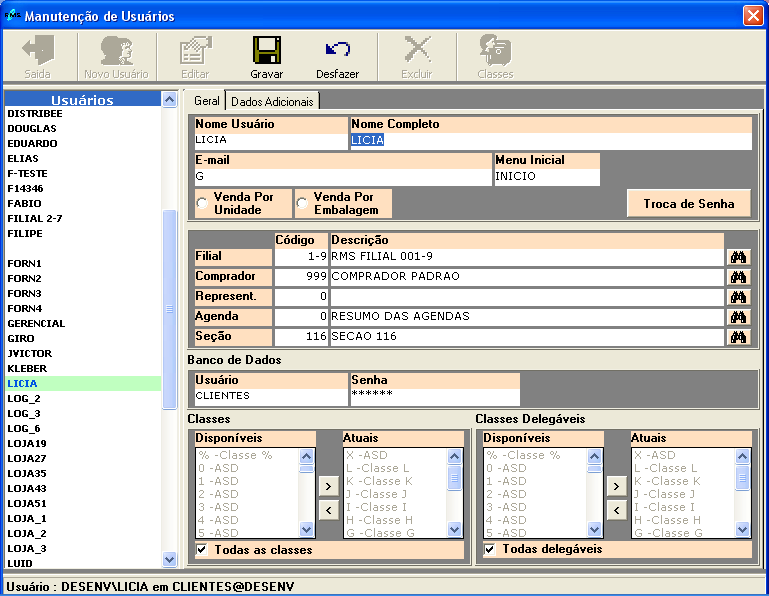Click down arrow of Delegáveis Disponíveis list
769x596 pixels.
click(594, 529)
